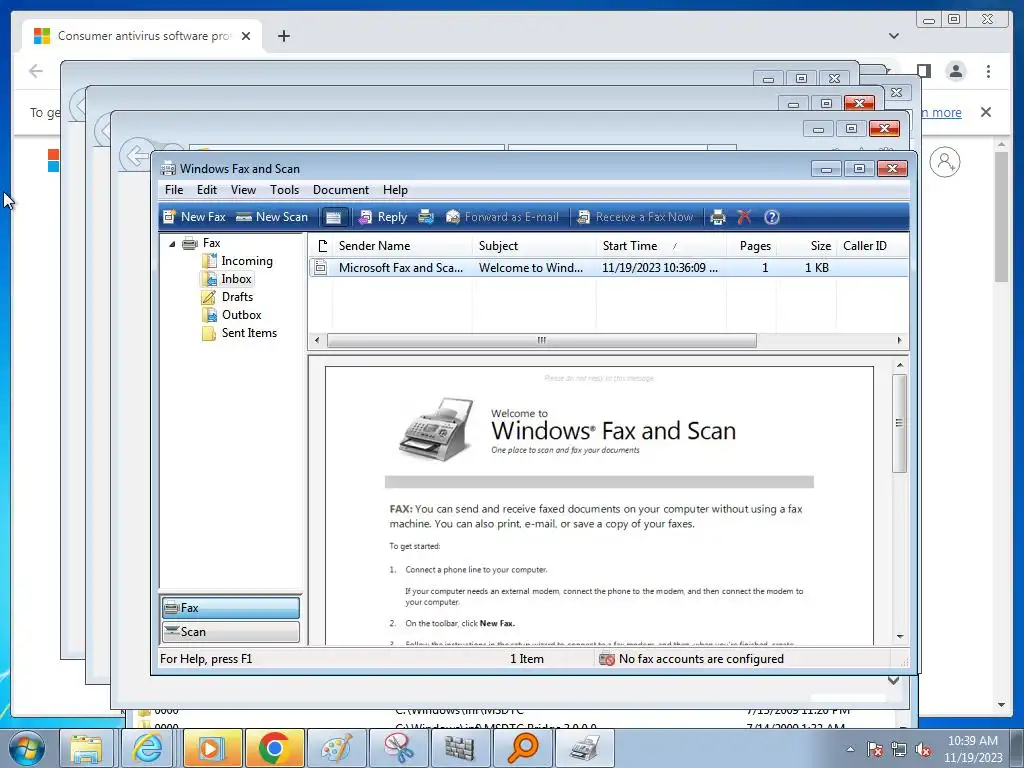This screenshot has width=1024, height=768.
Task: Dismiss the Chrome info bar X
Action: pyautogui.click(x=985, y=112)
